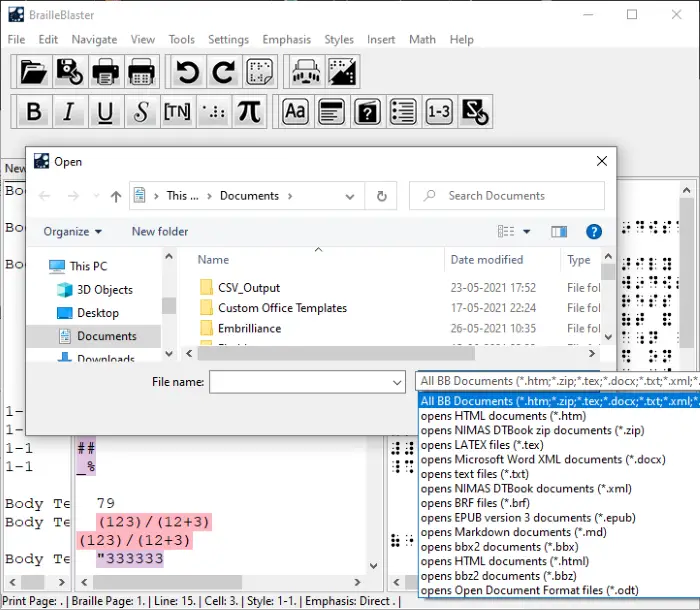Select This PC in navigation pane
This screenshot has height=610, width=700.
tap(88, 266)
